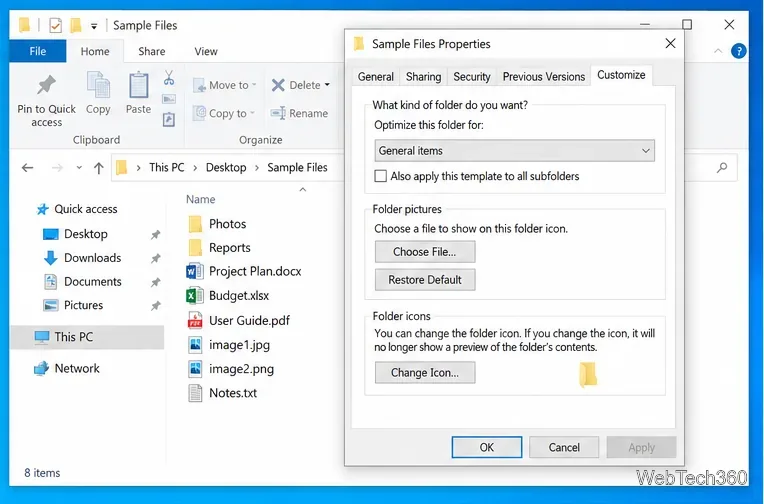Click the Rename button
Viewport: 764px width, 504px height.
(299, 113)
